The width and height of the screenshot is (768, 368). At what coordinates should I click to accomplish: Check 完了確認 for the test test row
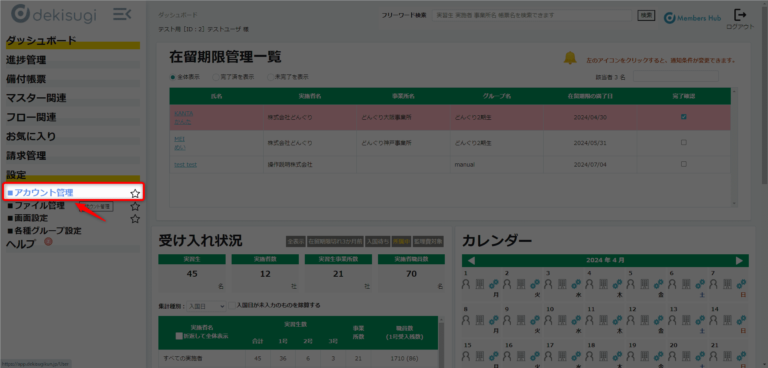tap(684, 164)
